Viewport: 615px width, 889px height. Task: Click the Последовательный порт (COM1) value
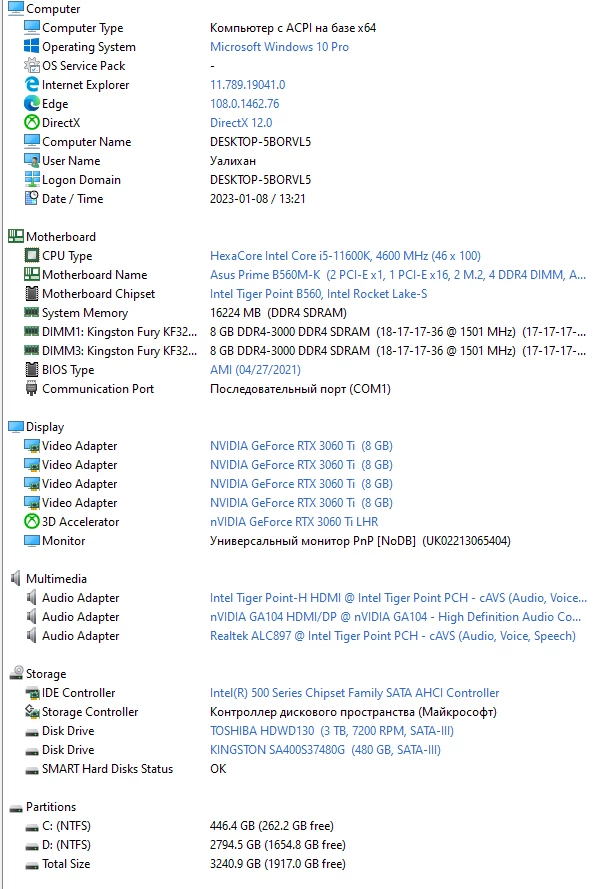pos(300,388)
